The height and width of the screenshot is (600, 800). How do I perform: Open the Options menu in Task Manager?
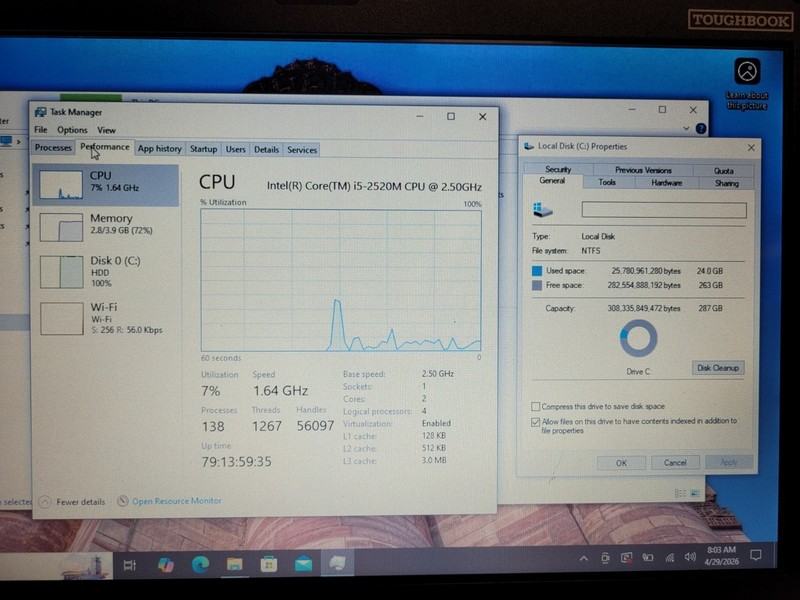[72, 130]
